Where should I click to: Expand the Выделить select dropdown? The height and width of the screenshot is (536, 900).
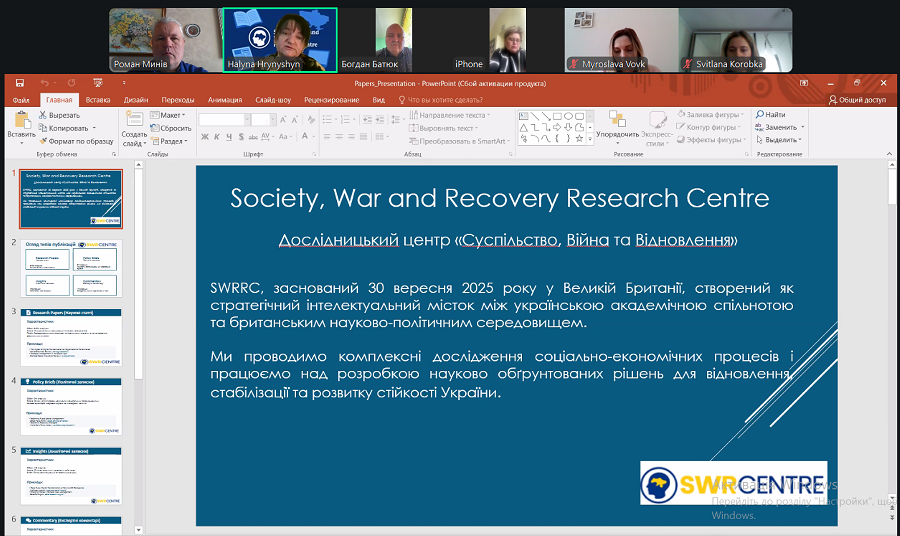pos(778,140)
